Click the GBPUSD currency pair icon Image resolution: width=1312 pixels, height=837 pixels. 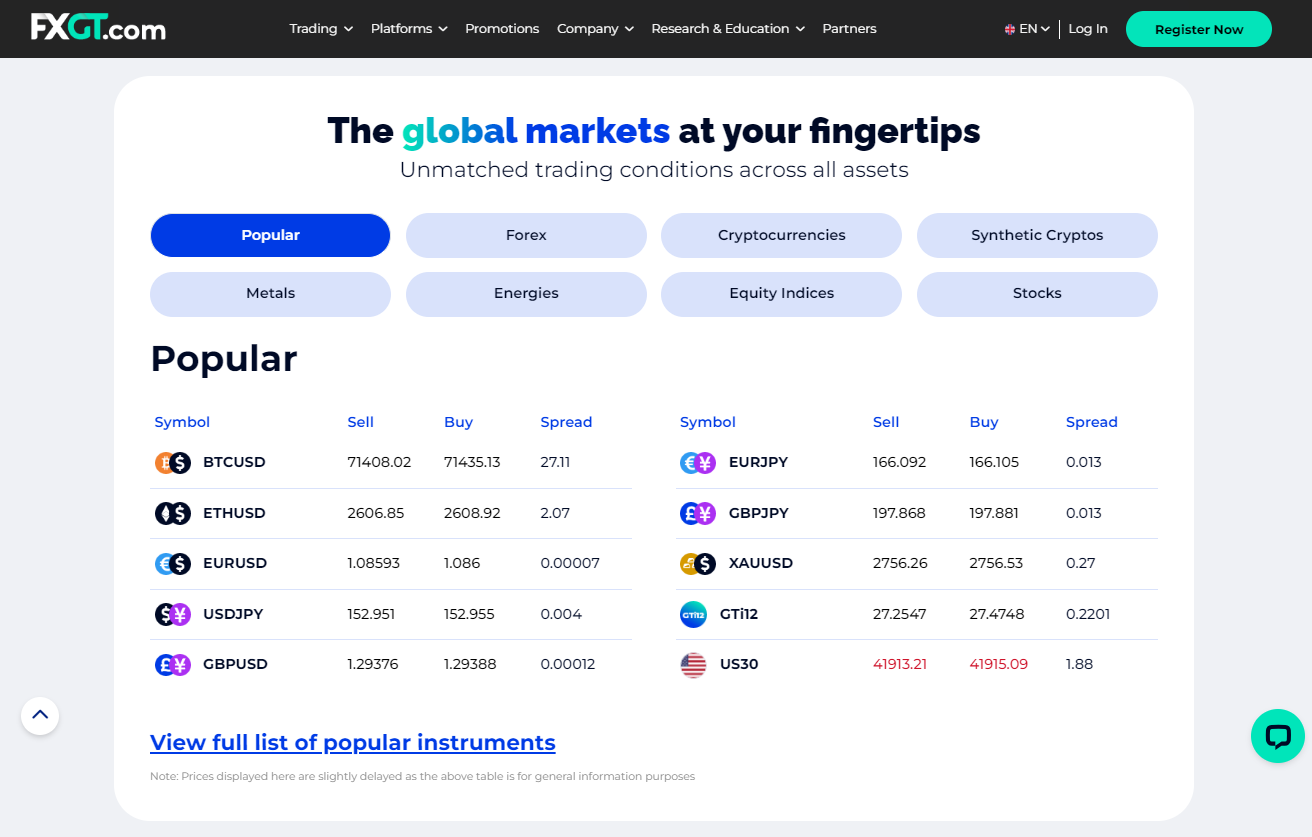pyautogui.click(x=173, y=664)
